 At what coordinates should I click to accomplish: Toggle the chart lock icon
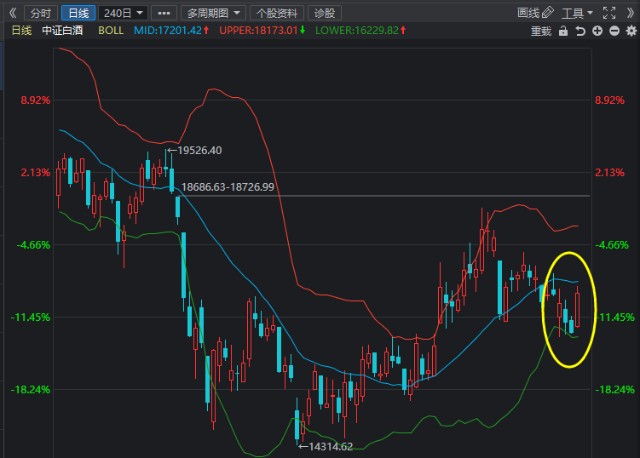click(563, 31)
